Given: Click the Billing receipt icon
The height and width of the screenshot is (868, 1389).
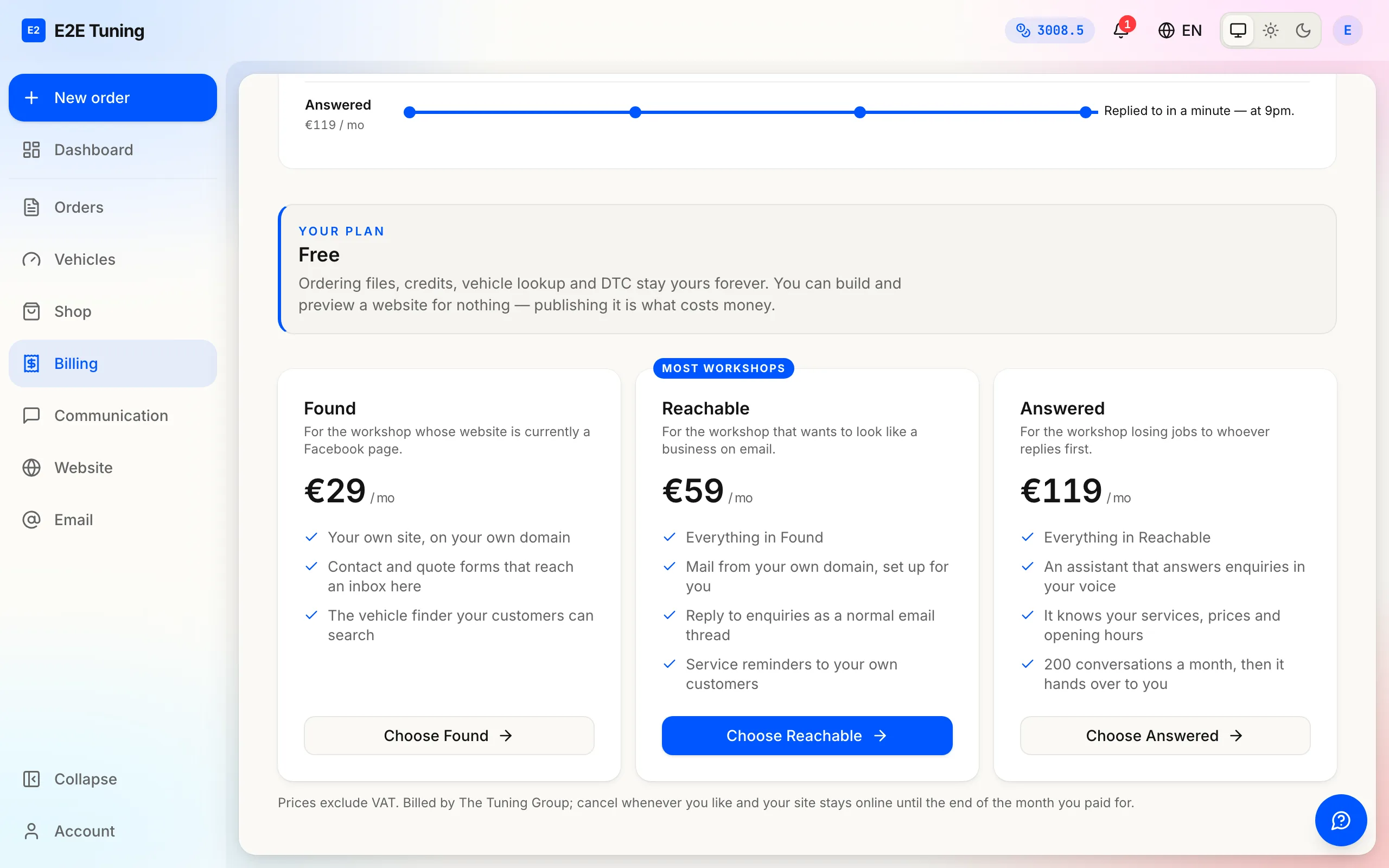Looking at the screenshot, I should point(31,363).
